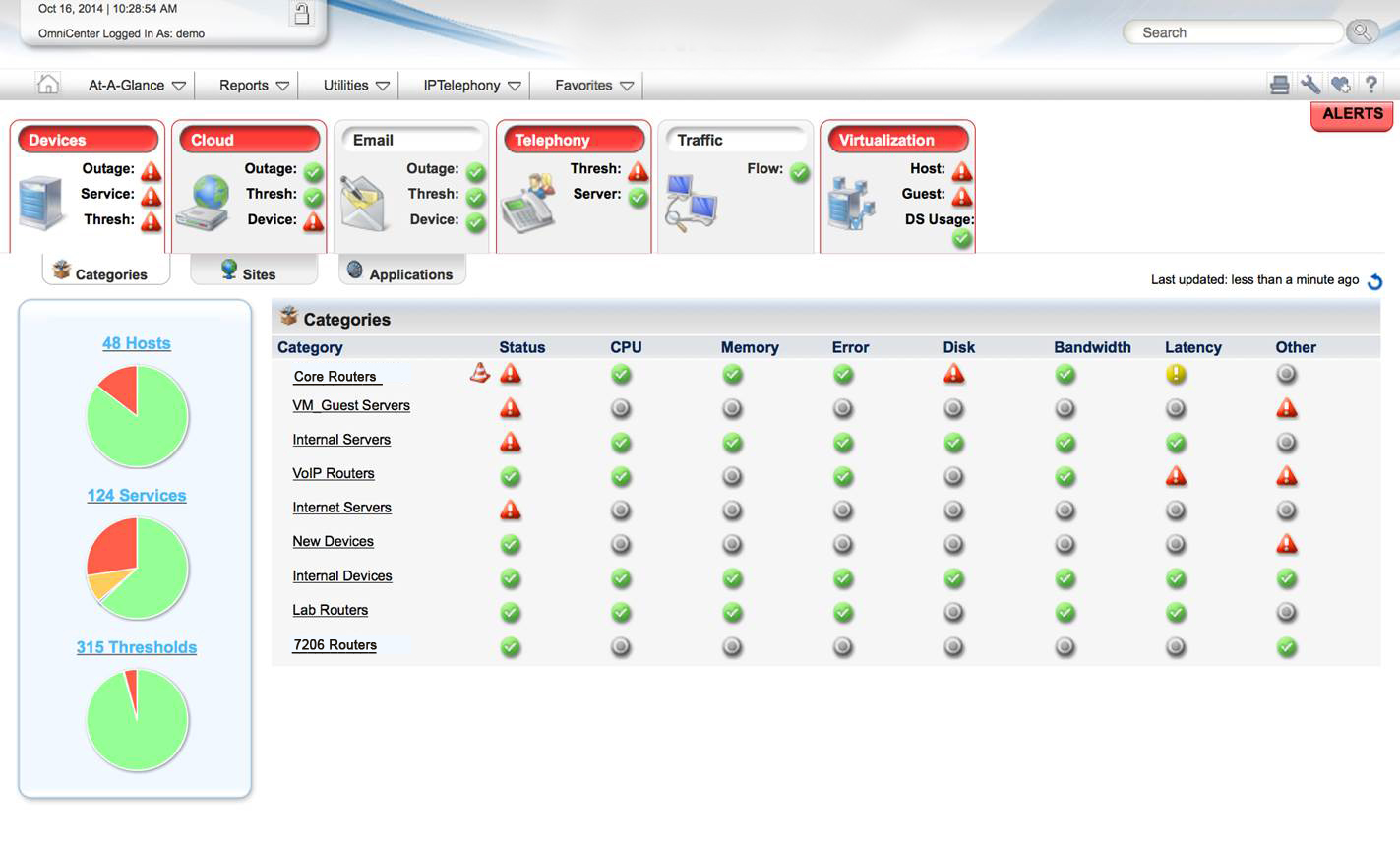The image size is (1400, 842).
Task: Go to the Home icon
Action: click(47, 85)
